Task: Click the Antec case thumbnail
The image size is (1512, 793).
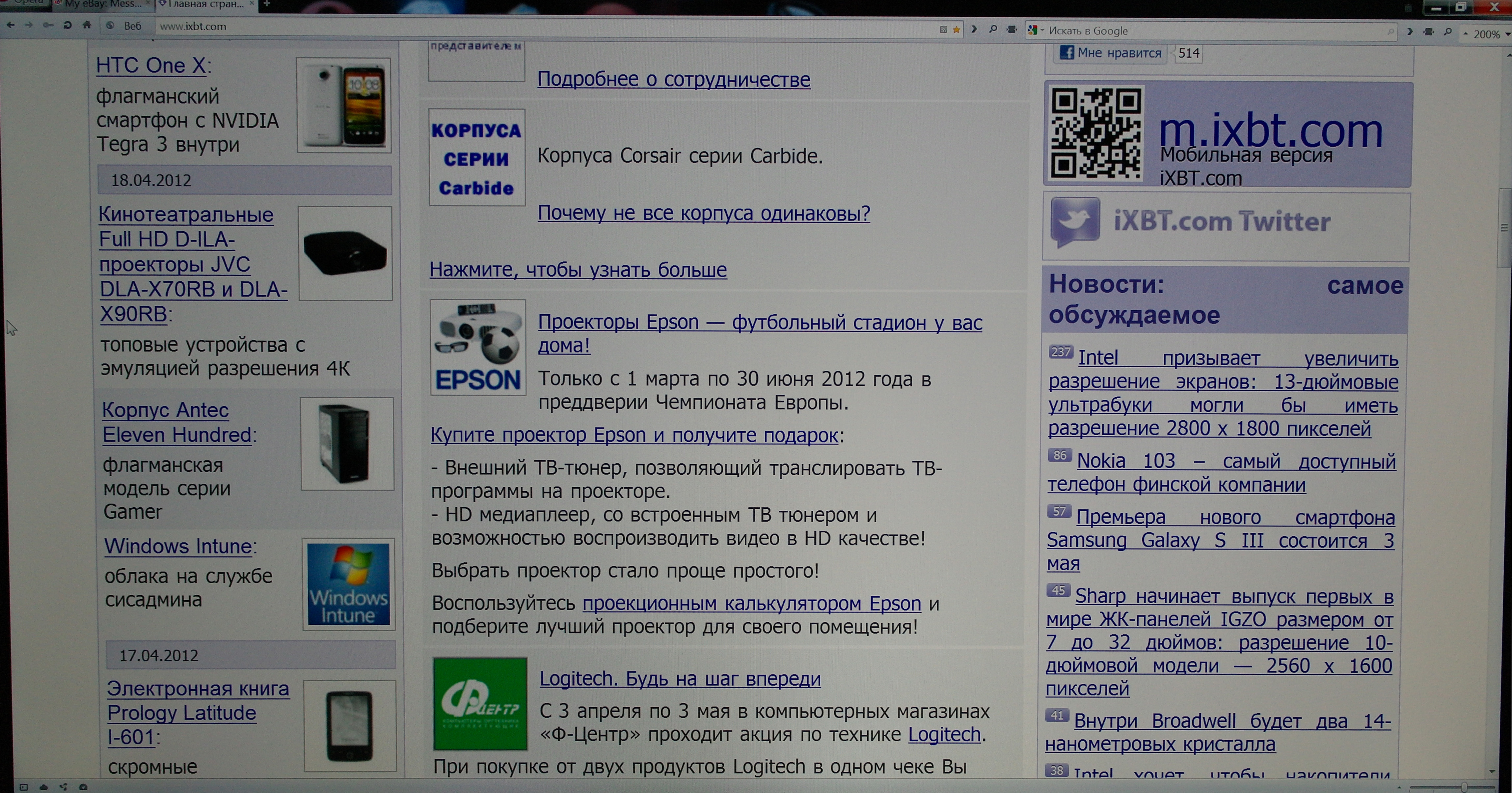Action: pyautogui.click(x=347, y=443)
